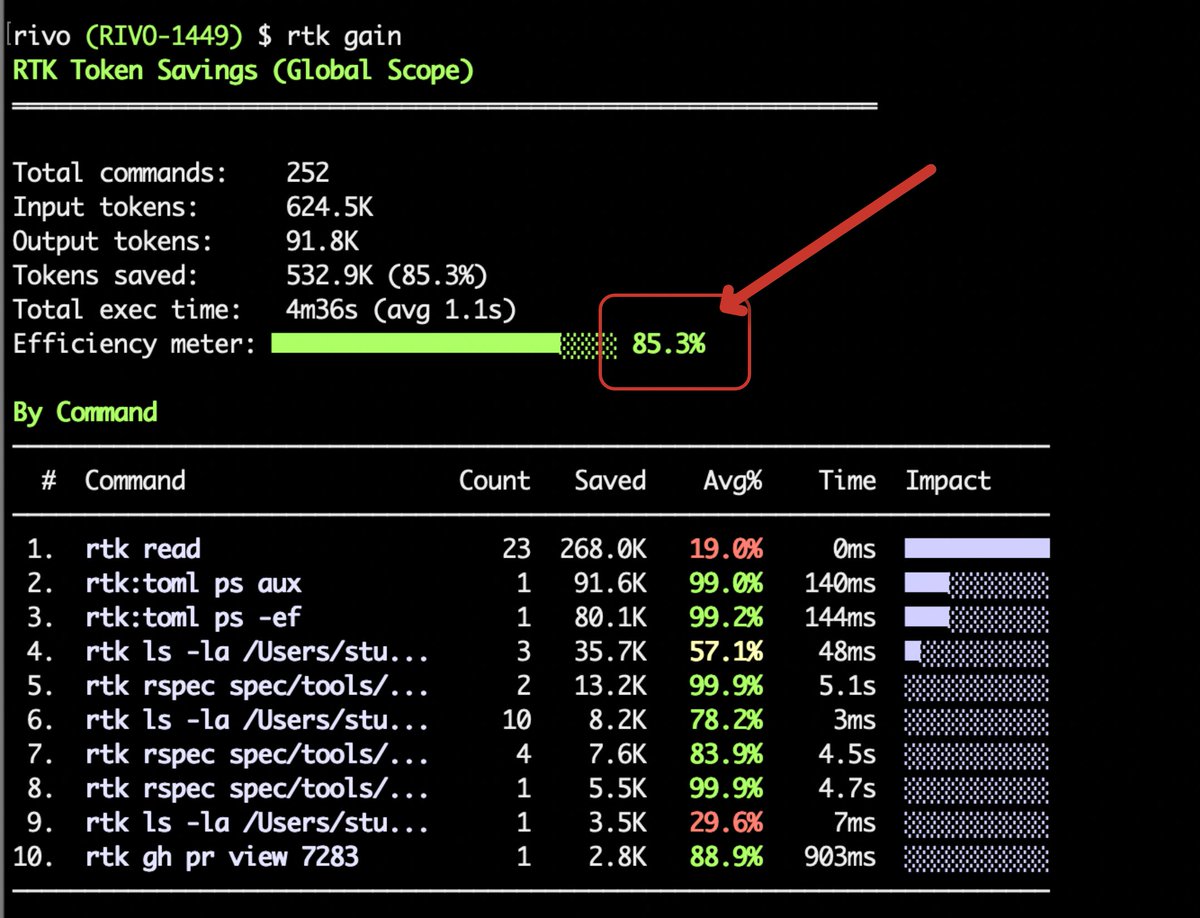Image resolution: width=1200 pixels, height=918 pixels.
Task: Click the 35.7K saved value
Action: pyautogui.click(x=610, y=652)
